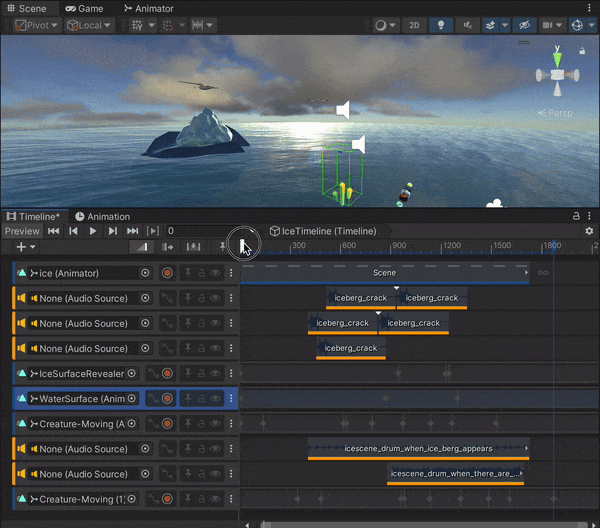Open the add track plus dropdown

(26, 247)
